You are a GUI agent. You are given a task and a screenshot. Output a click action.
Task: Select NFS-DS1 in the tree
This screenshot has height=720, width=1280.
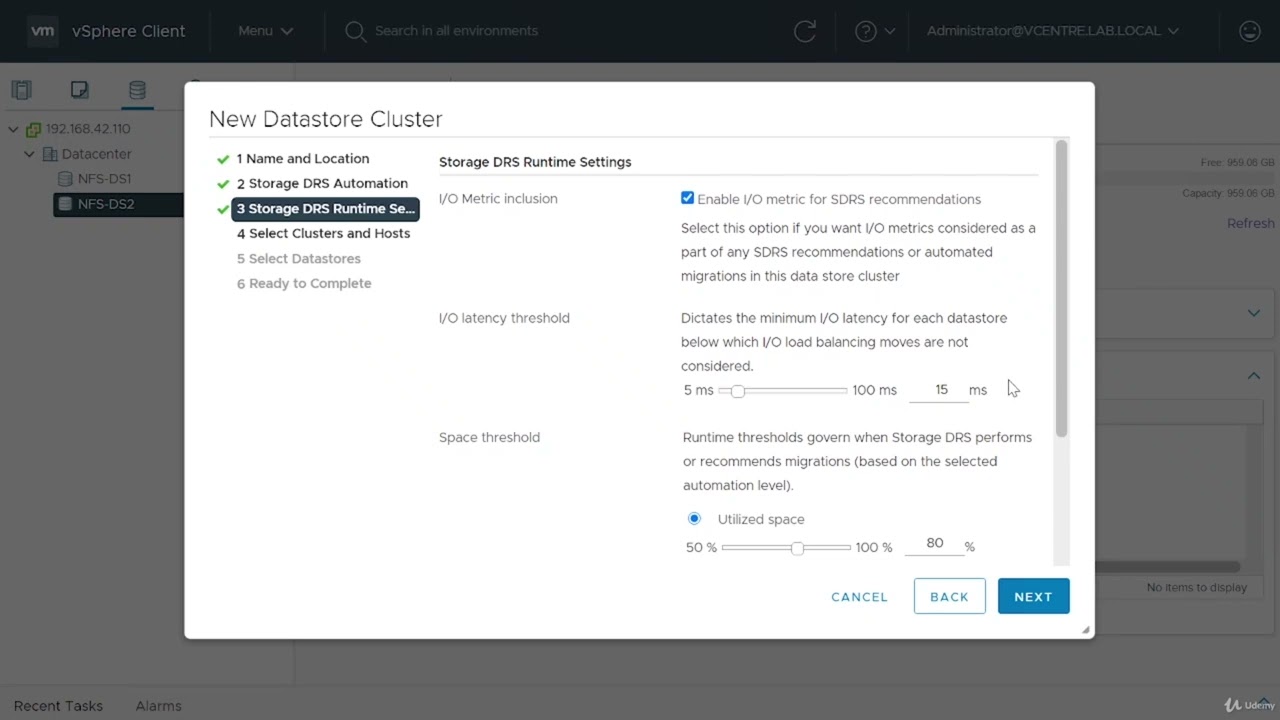click(x=104, y=179)
